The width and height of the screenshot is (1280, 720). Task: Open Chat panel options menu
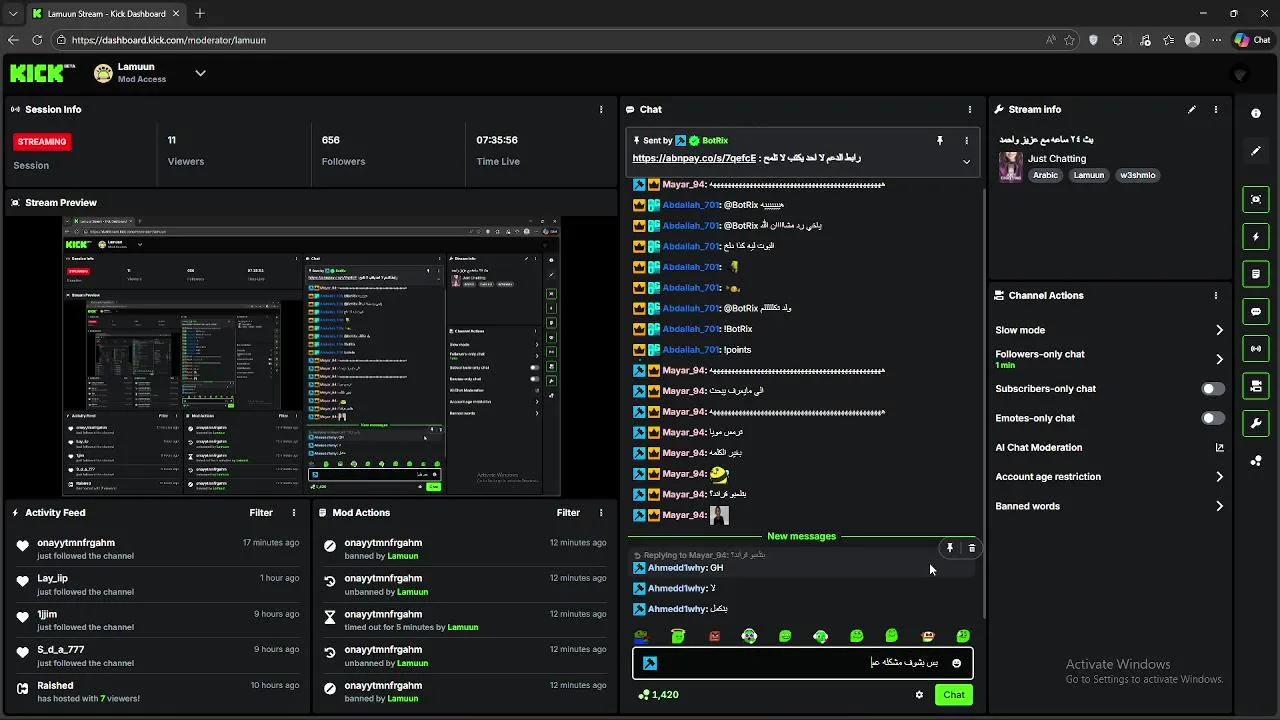(969, 110)
